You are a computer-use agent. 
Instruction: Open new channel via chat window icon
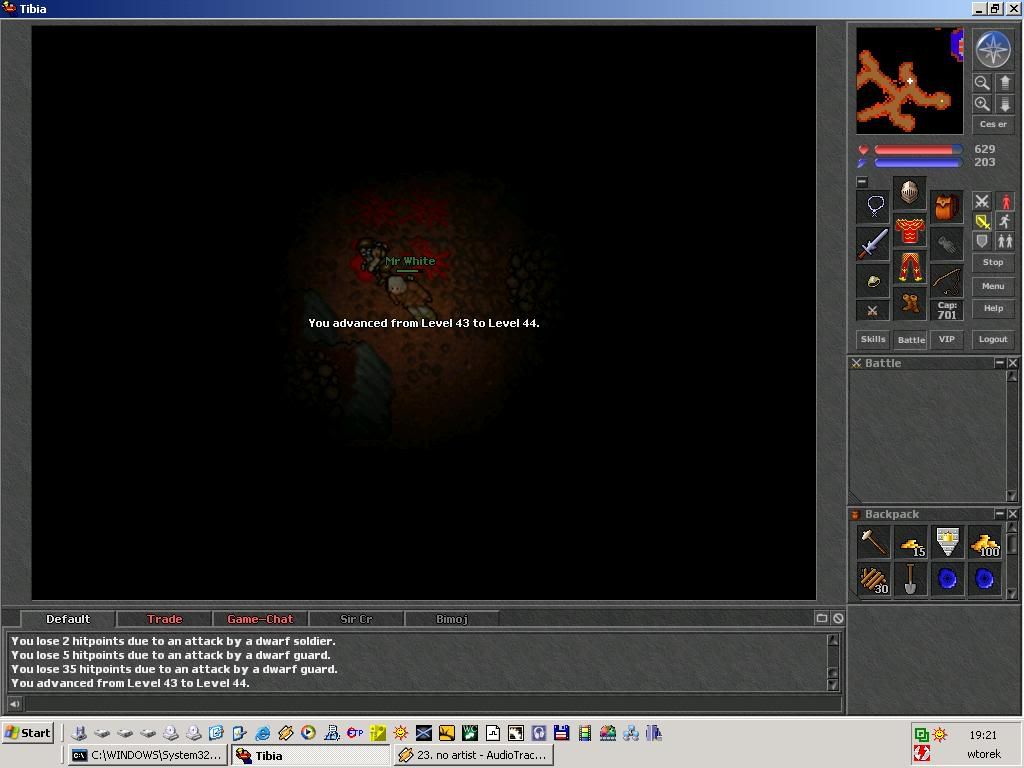point(822,618)
